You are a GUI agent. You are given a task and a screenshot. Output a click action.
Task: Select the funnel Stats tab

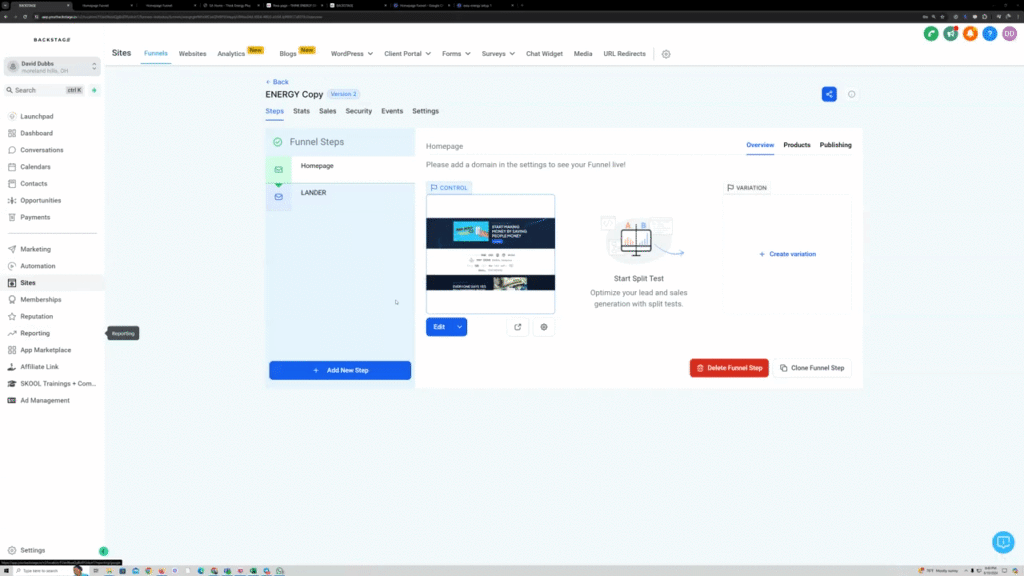301,111
